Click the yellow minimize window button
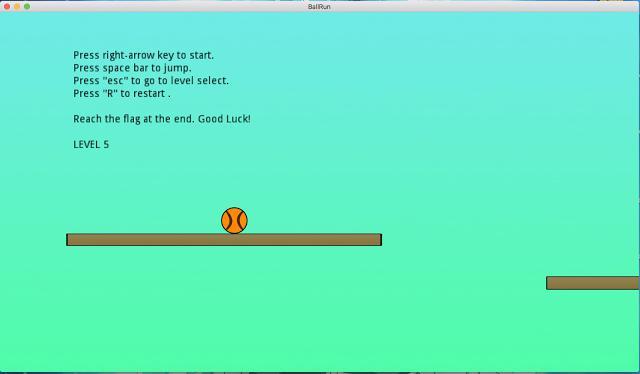Screen dimensions: 640x374 pos(17,7)
